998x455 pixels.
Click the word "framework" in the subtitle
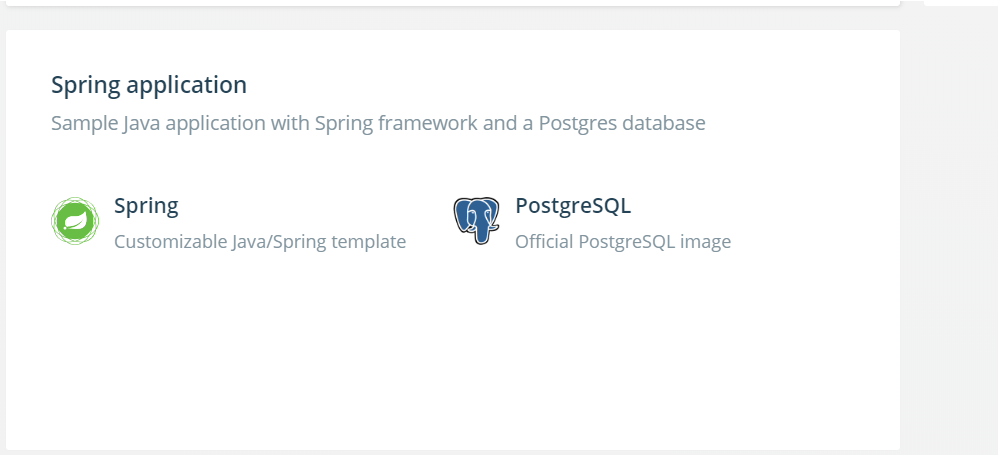click(428, 123)
